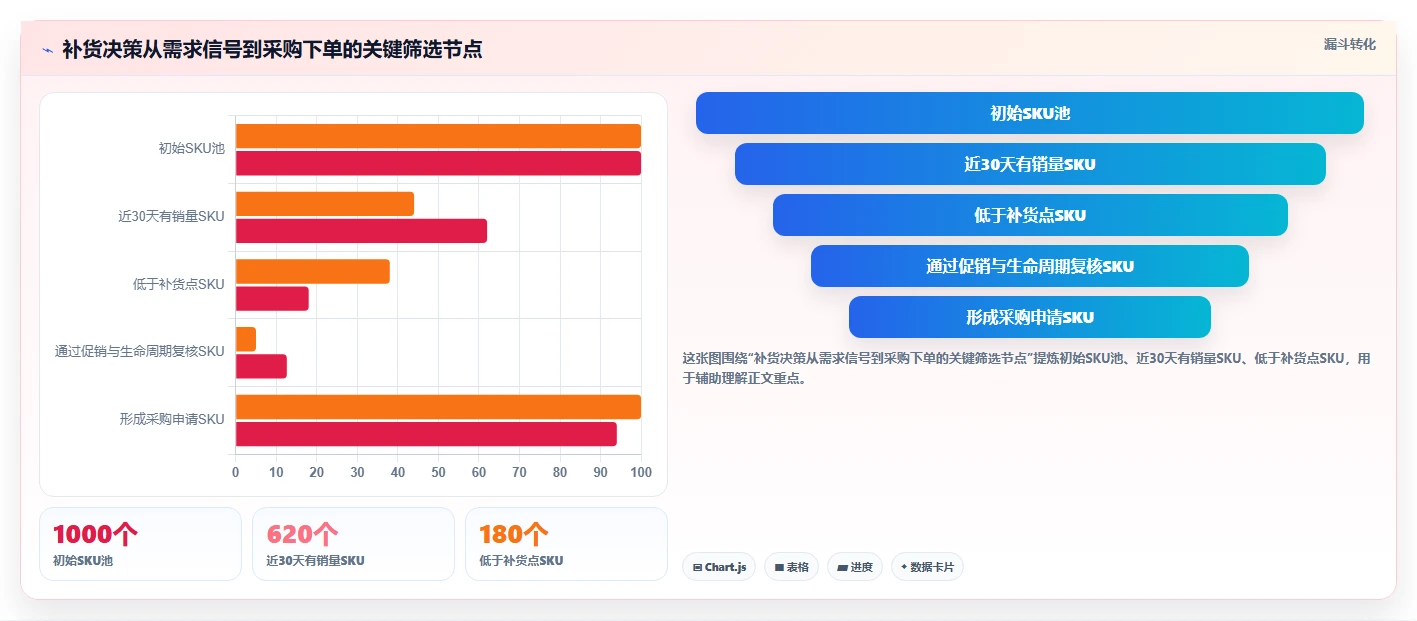
Task: Click the red bar for 低于补货点SKU
Action: (272, 298)
